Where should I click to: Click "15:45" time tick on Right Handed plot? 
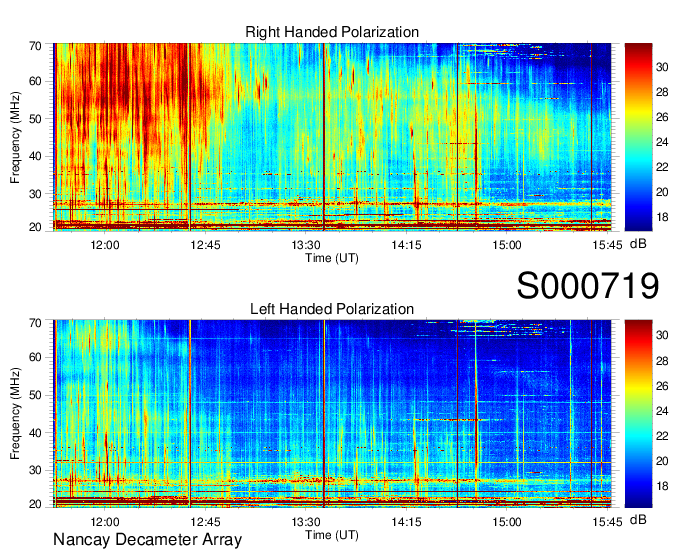tap(607, 245)
